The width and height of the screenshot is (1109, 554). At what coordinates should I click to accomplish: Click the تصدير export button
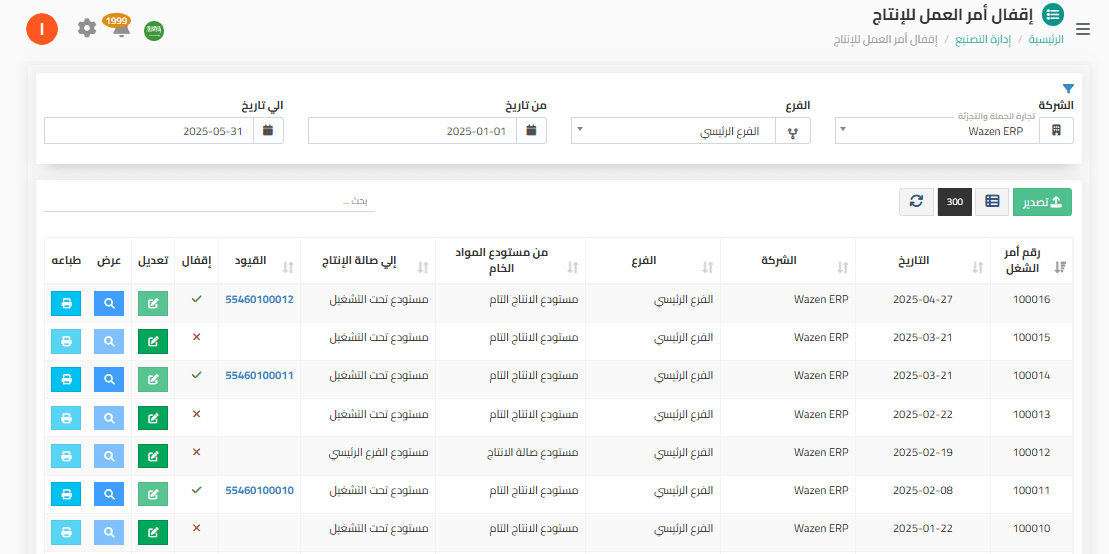(x=1042, y=202)
